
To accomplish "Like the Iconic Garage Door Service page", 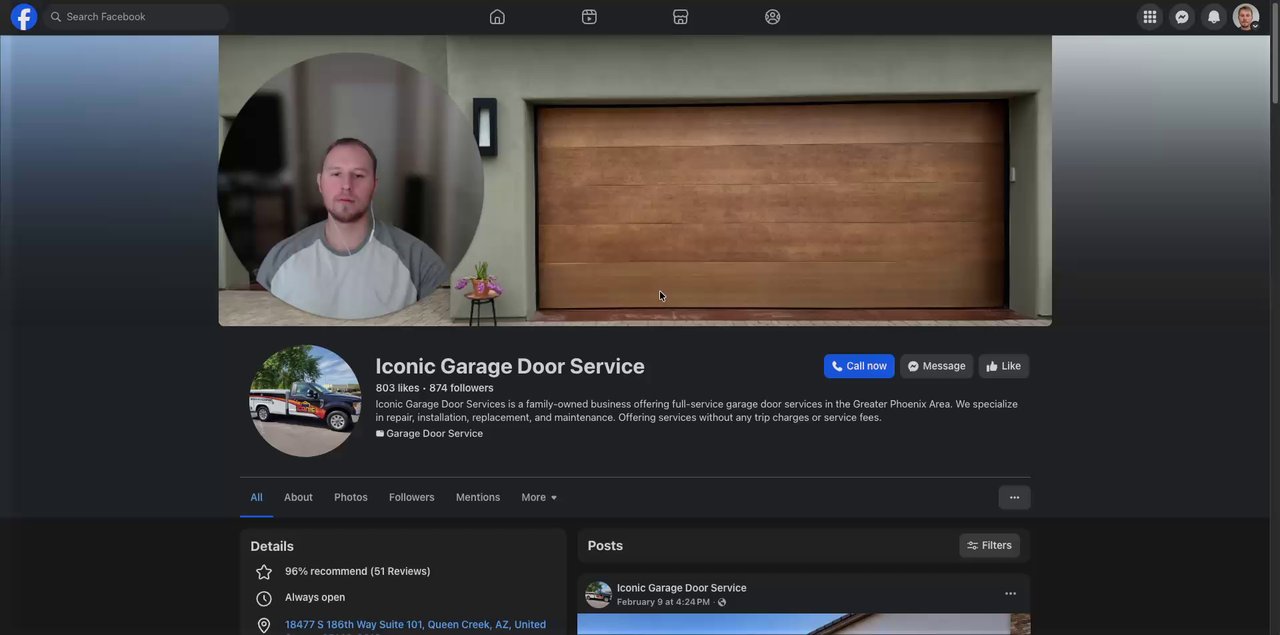I will click(1003, 366).
